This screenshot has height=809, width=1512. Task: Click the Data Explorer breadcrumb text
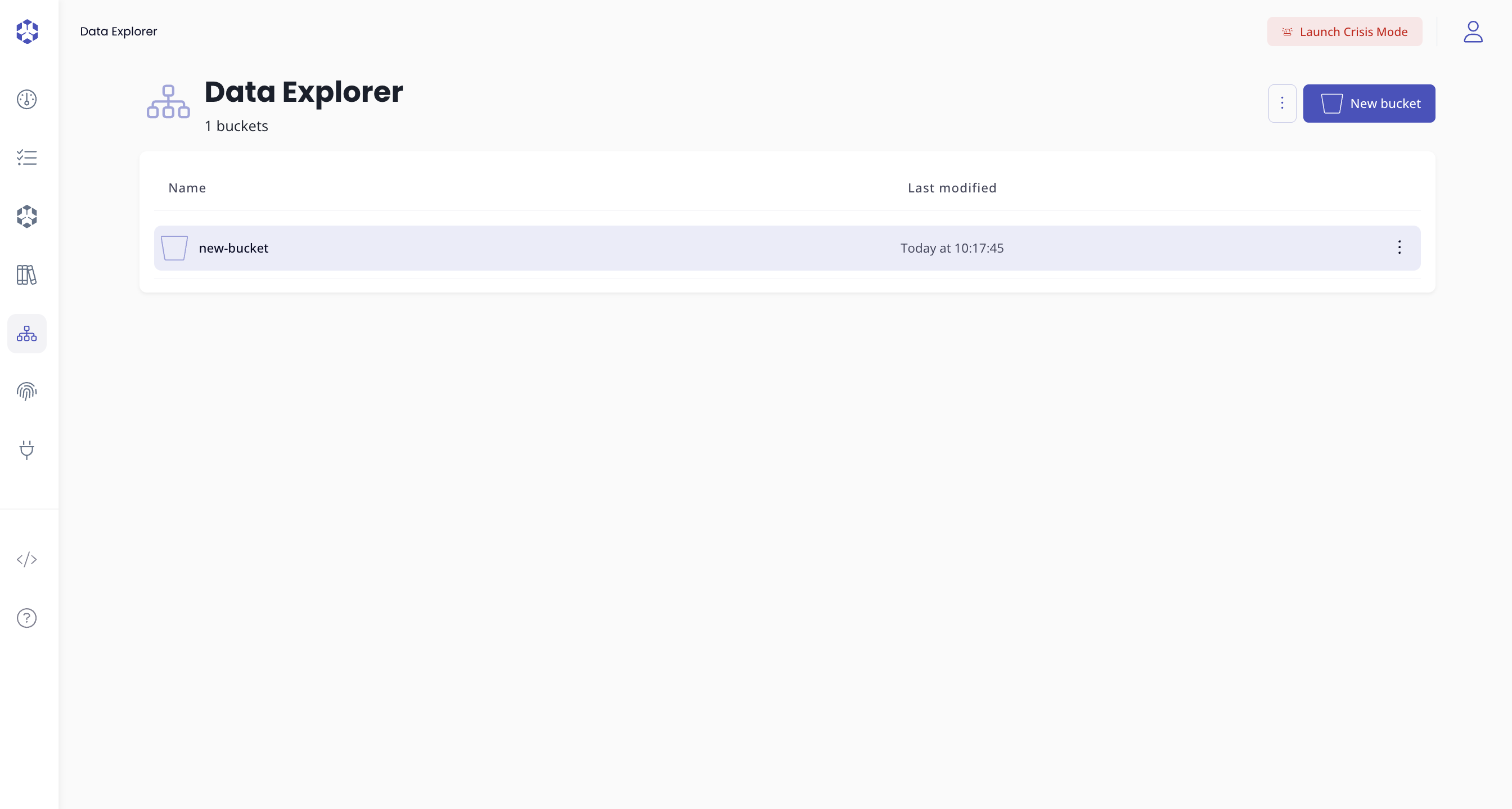pyautogui.click(x=119, y=32)
